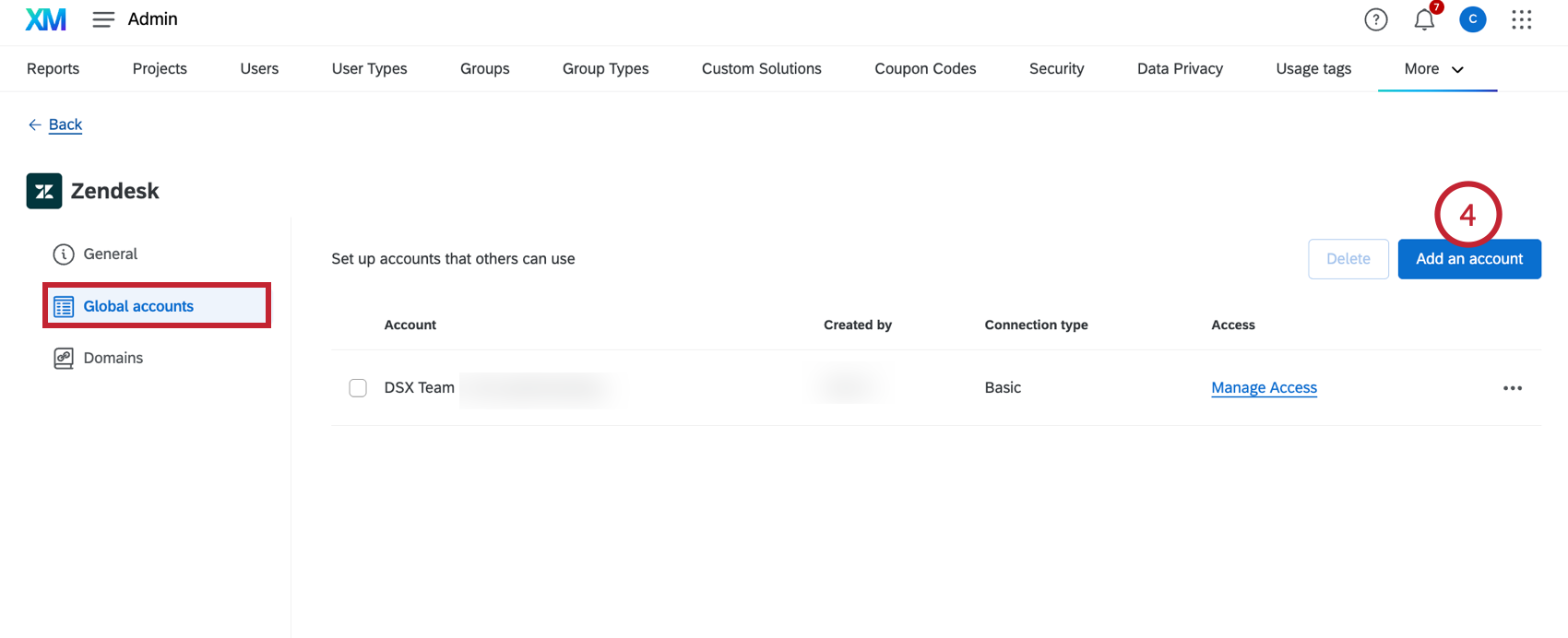Select General in the sidebar

click(x=110, y=254)
